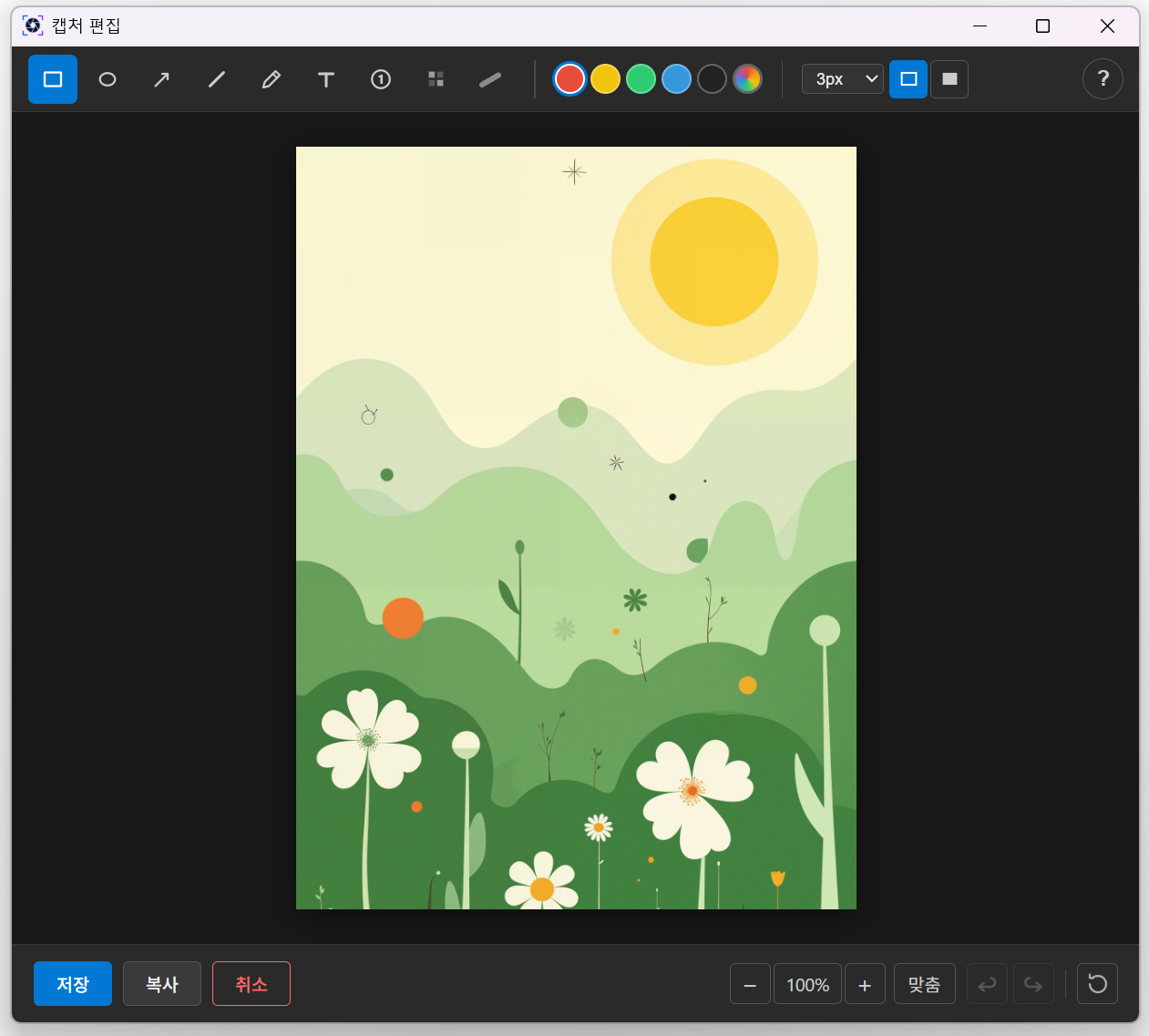This screenshot has height=1036, width=1149.
Task: Pick the red color swatch
Action: tap(569, 79)
